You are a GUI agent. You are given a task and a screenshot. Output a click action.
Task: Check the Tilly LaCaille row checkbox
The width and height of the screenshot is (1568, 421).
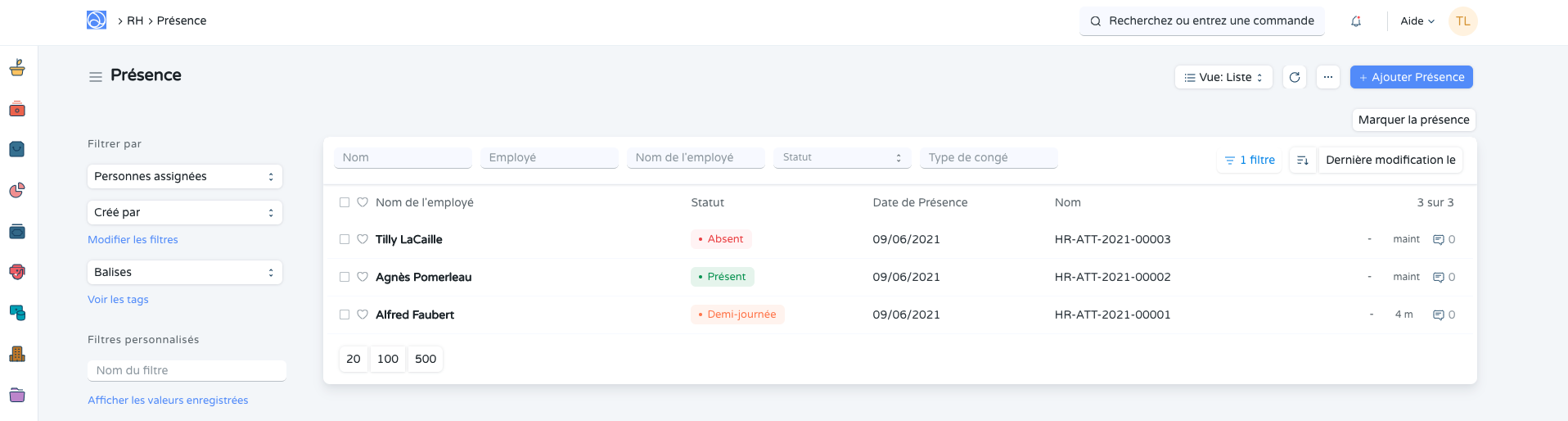(x=345, y=239)
